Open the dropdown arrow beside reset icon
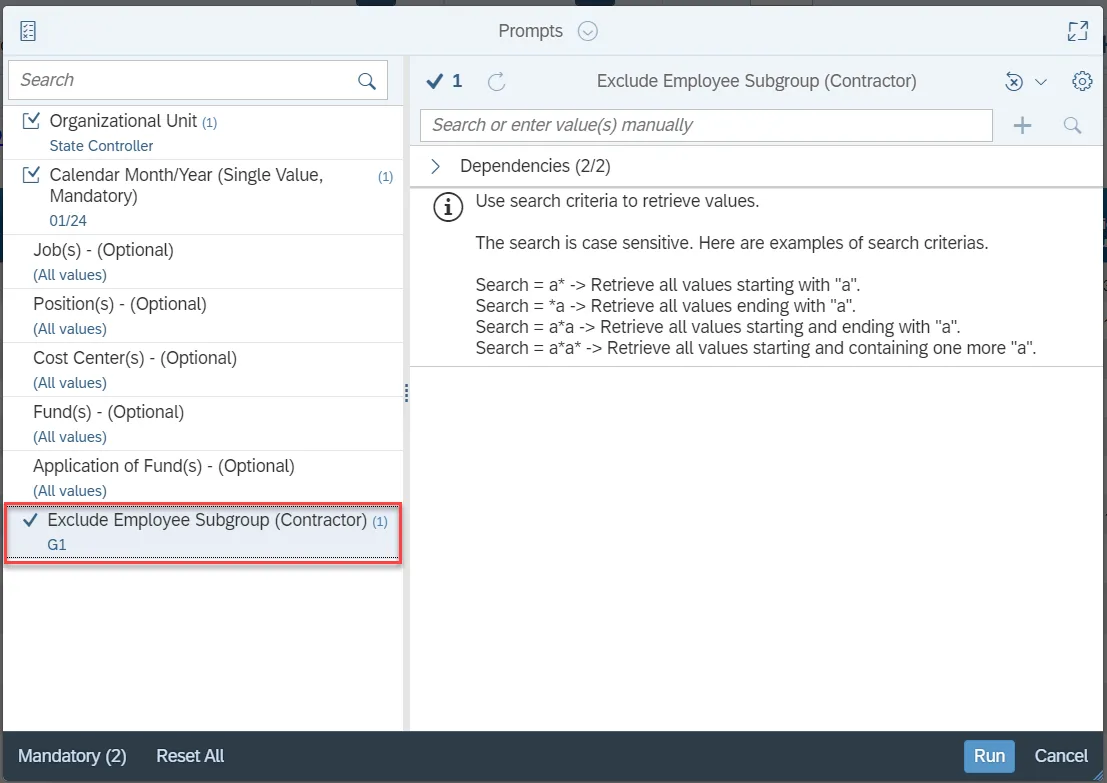Viewport: 1107px width, 783px height. click(1040, 82)
